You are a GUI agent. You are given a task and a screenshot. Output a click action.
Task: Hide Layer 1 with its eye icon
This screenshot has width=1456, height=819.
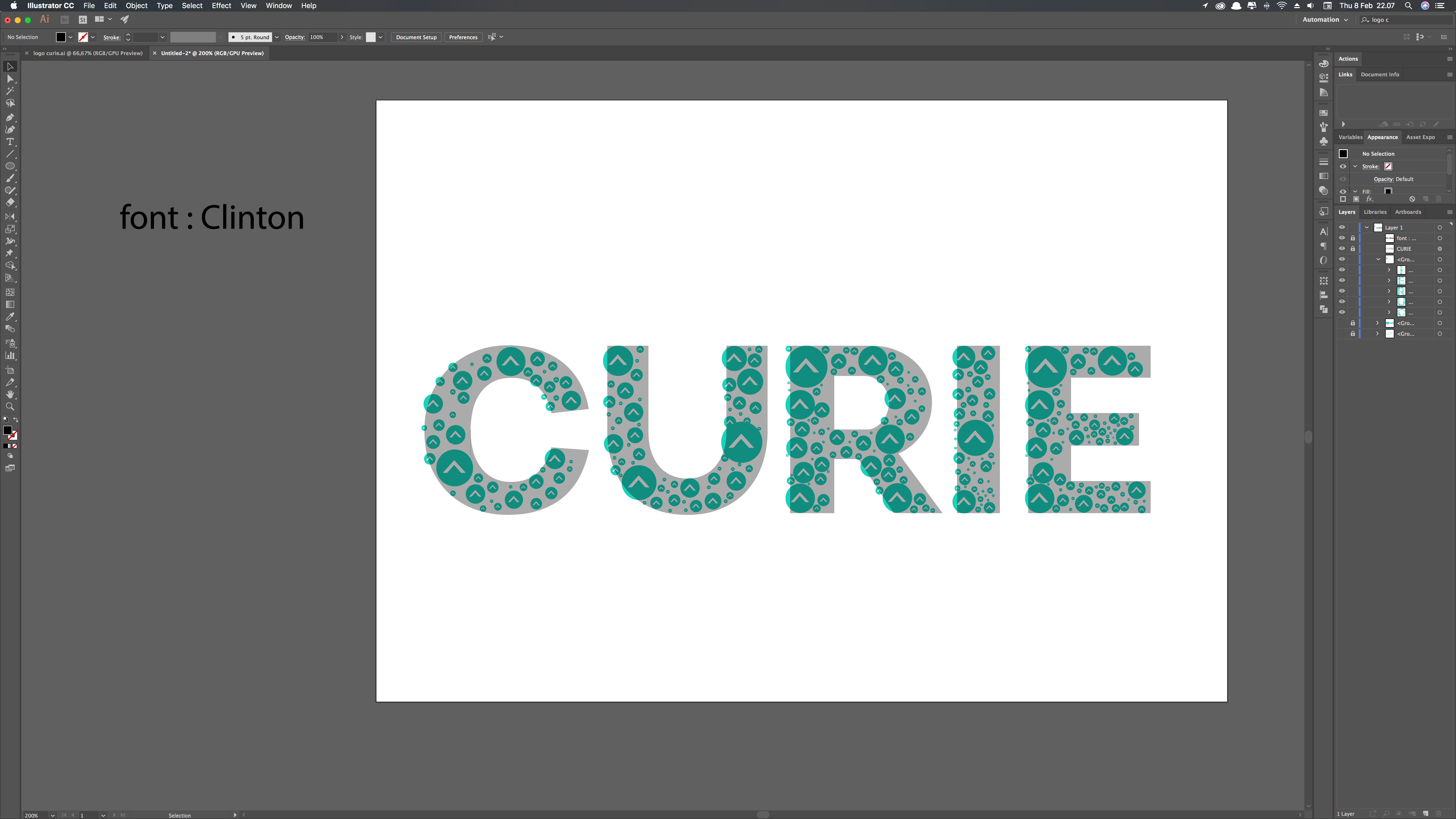tap(1342, 227)
